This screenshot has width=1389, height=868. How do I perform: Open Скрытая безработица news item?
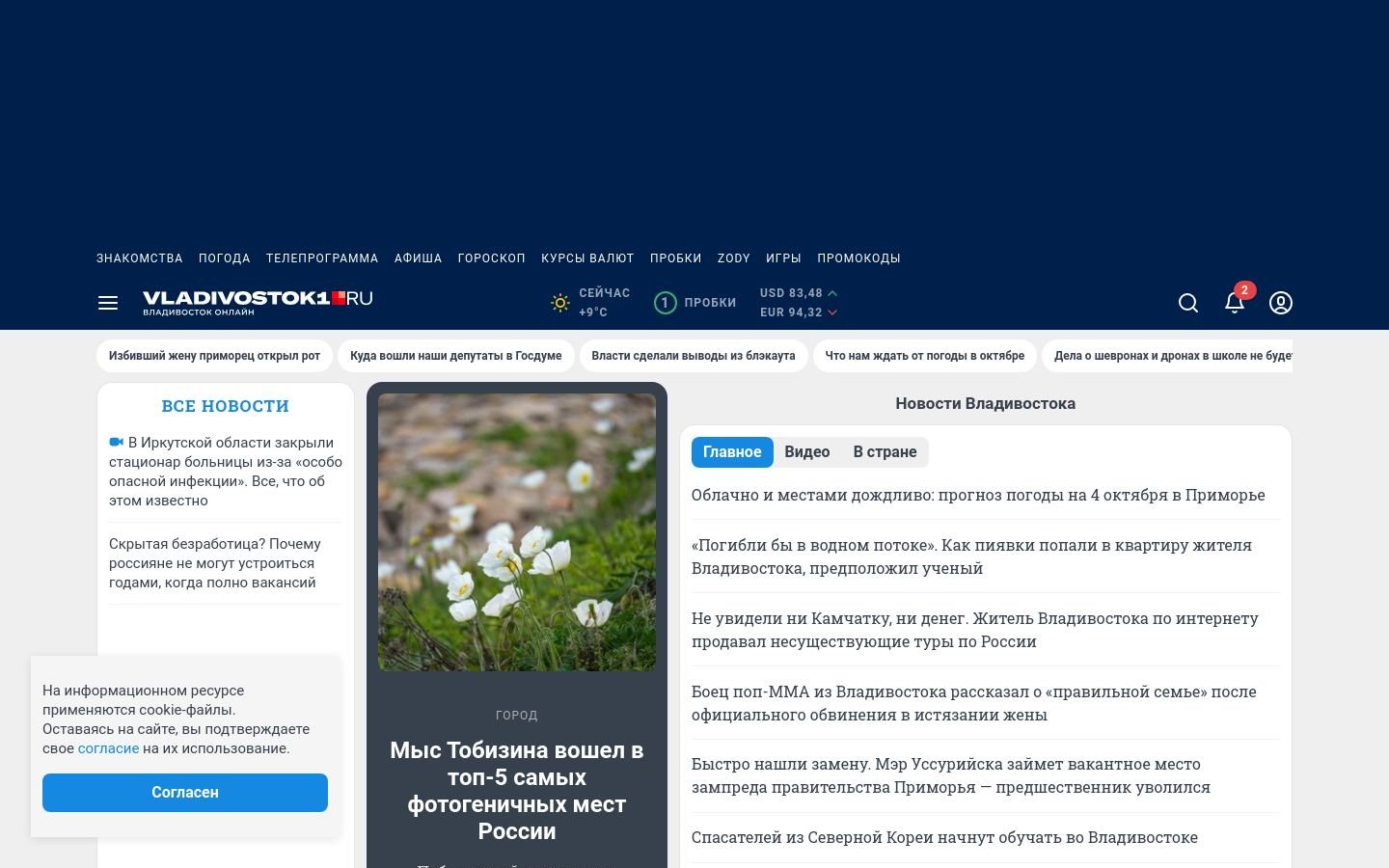(x=215, y=563)
